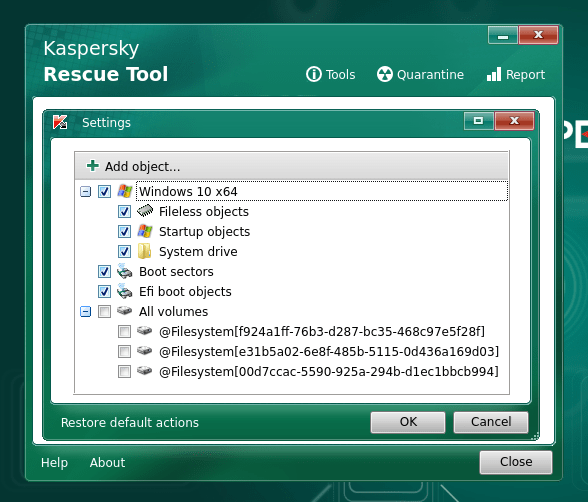Select the Windows 10 x64 tree label
Image resolution: width=588 pixels, height=502 pixels.
tap(188, 192)
